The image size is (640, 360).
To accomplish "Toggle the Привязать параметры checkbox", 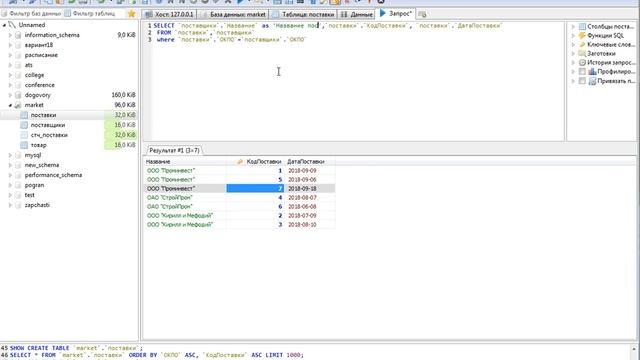I will 582,81.
